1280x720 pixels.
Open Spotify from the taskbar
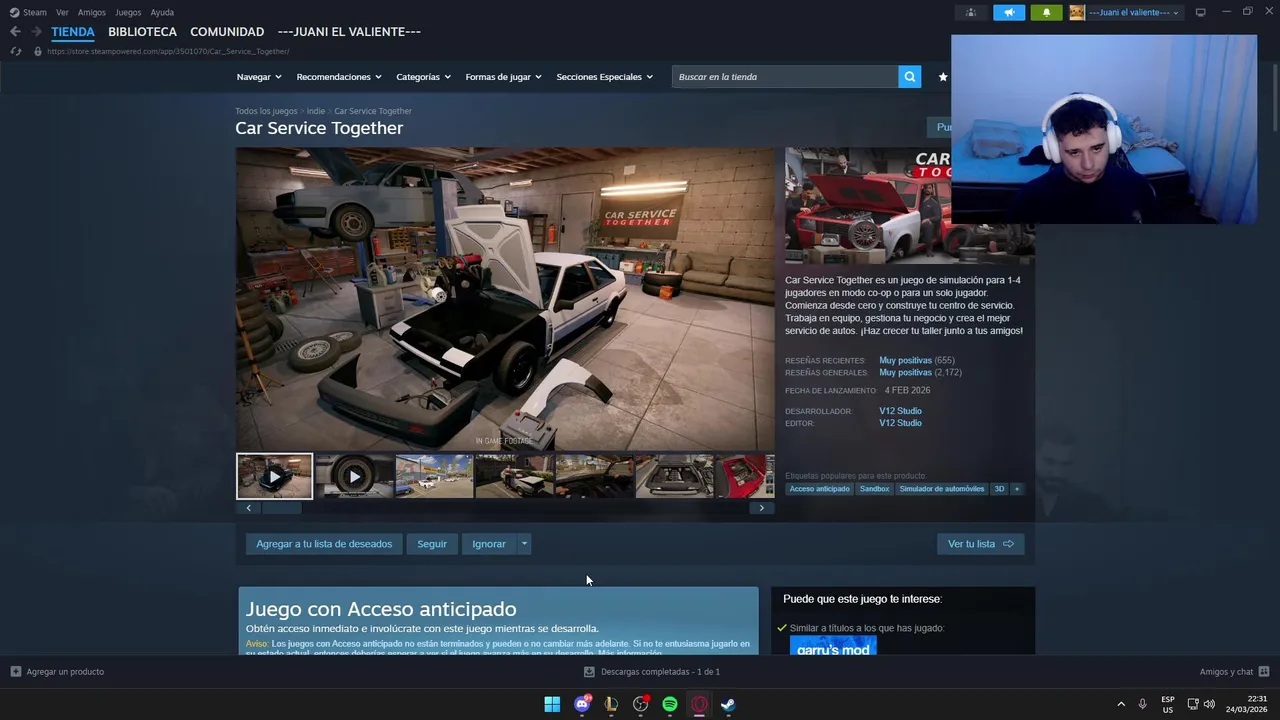(670, 704)
